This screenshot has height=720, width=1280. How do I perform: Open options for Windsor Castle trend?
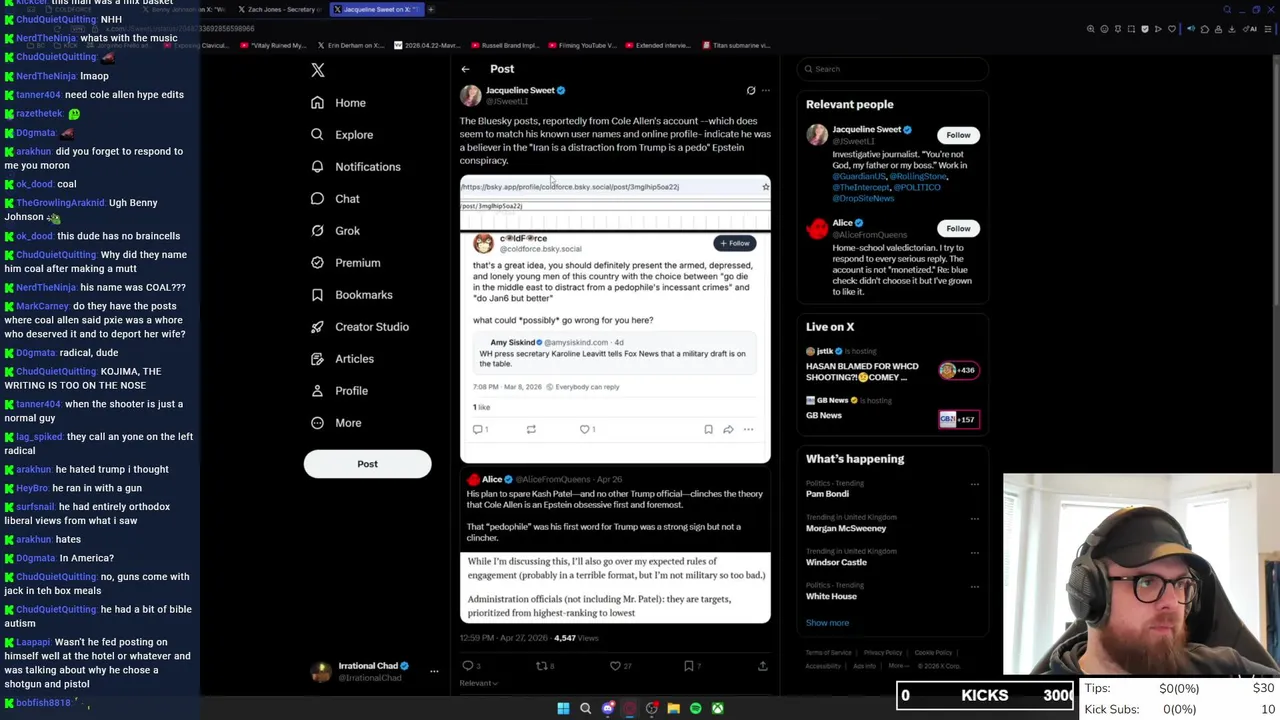tap(974, 553)
